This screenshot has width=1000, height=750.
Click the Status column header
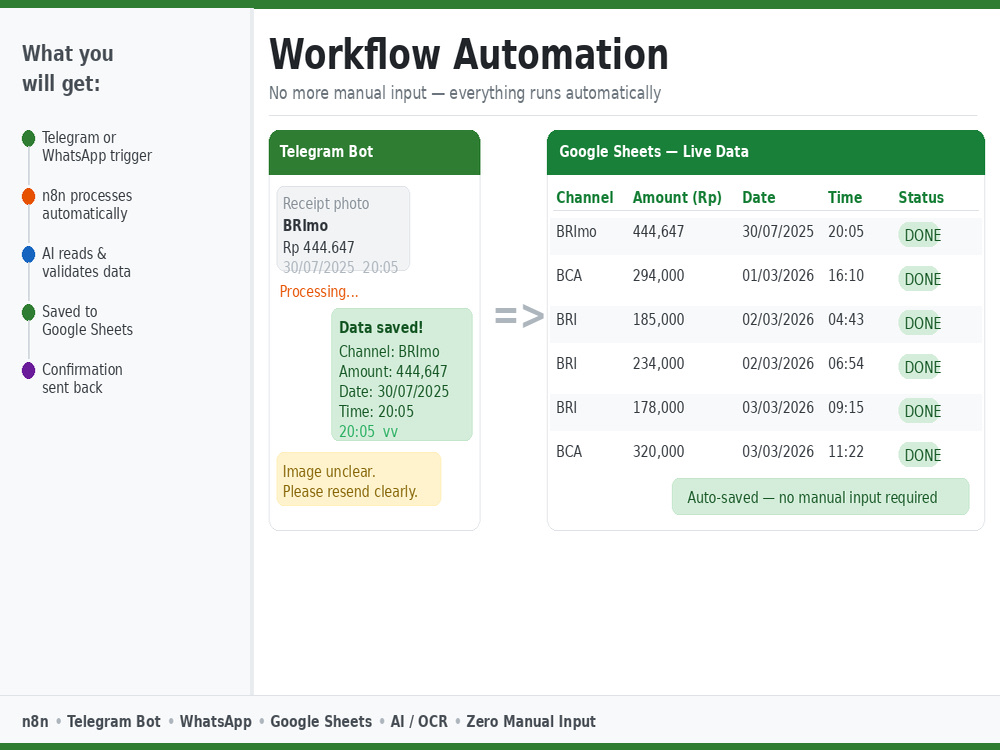(920, 198)
